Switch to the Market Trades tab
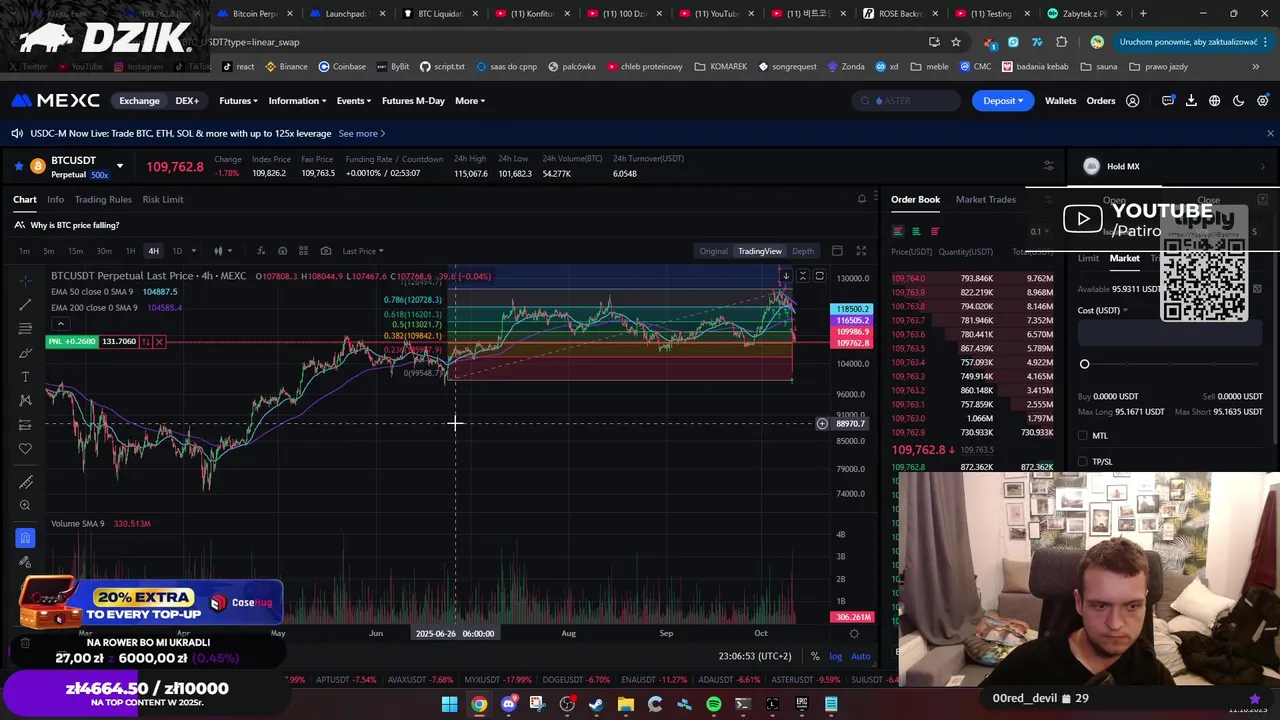 point(986,199)
